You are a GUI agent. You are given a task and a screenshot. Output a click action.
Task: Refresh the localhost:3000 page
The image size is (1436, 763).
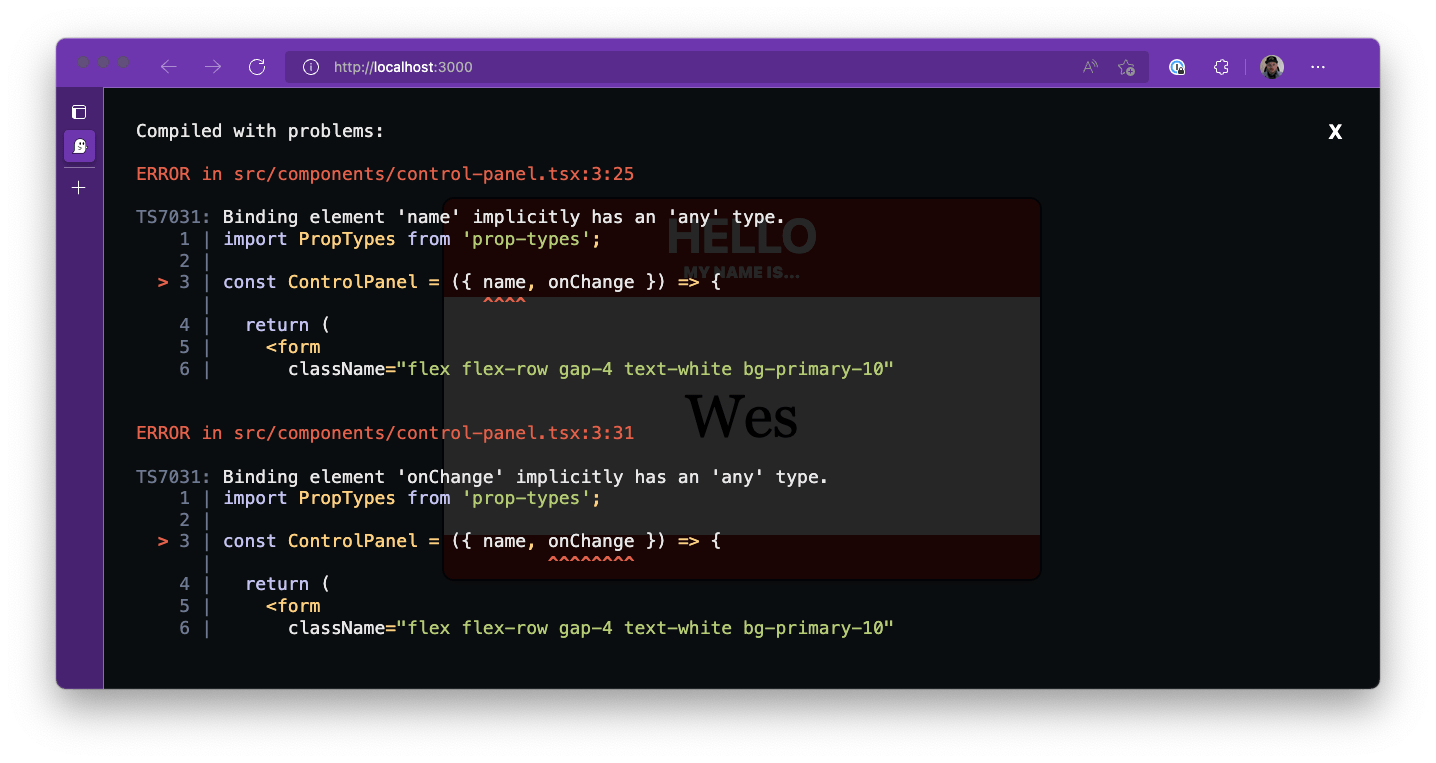[x=257, y=67]
